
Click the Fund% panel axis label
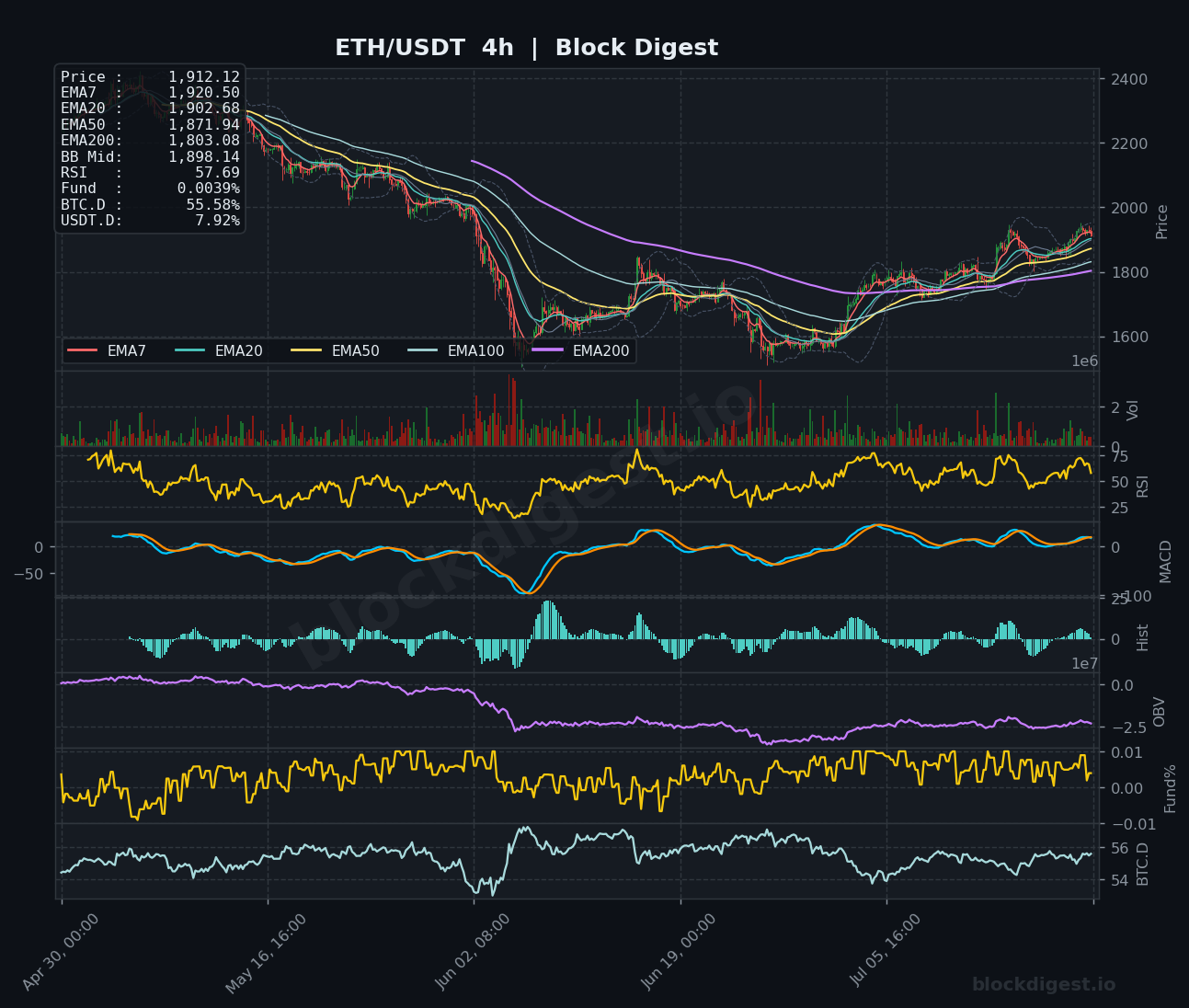(1171, 788)
